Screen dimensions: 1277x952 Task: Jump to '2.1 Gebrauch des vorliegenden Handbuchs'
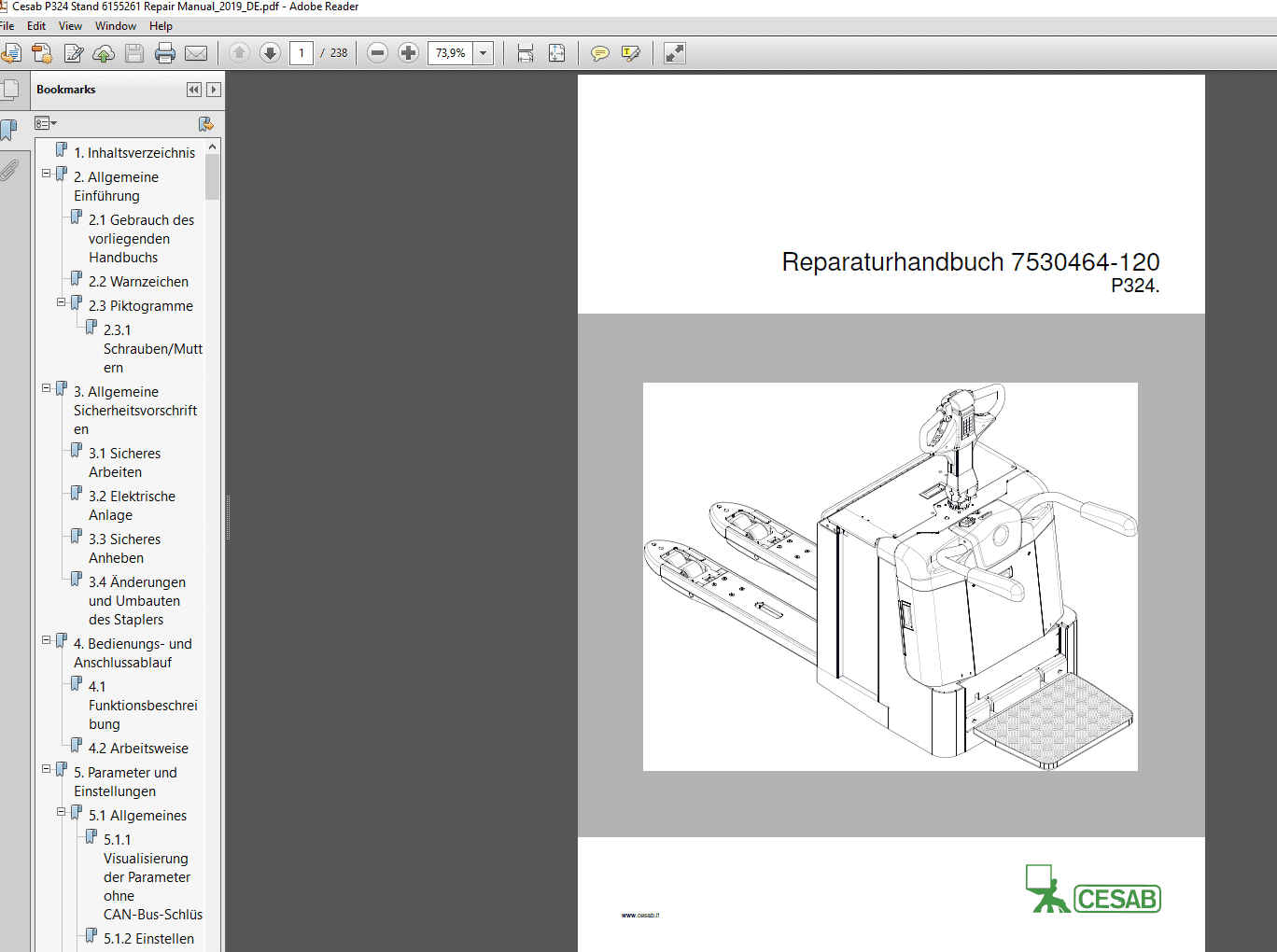142,239
